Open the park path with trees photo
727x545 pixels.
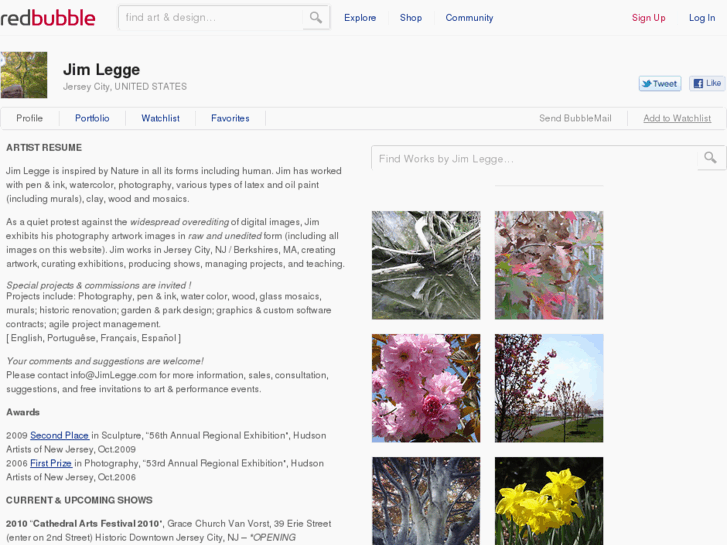[549, 388]
